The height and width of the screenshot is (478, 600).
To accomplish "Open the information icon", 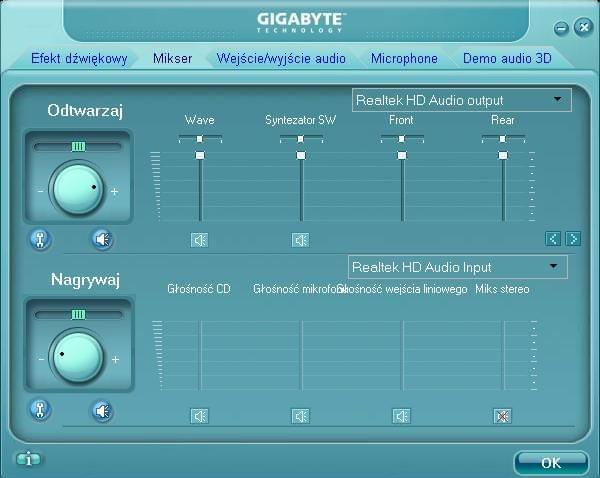I will tap(28, 459).
